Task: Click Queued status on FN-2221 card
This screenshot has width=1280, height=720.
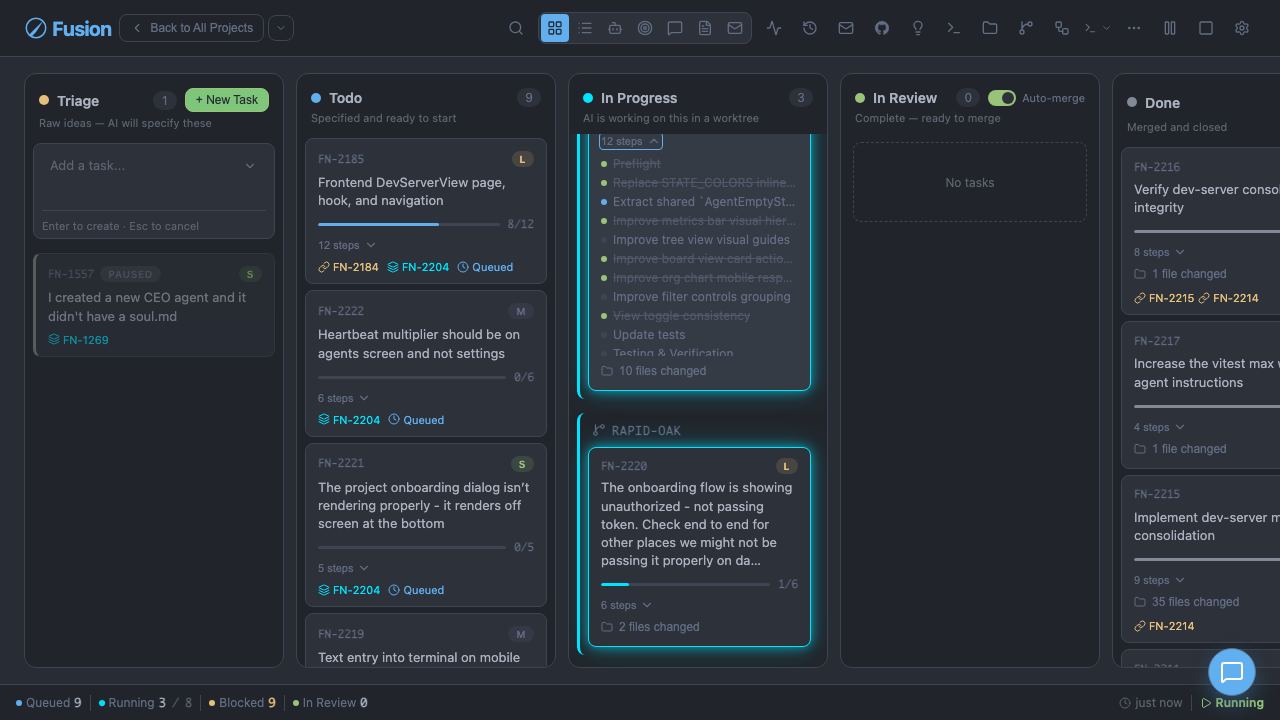Action: pos(416,590)
